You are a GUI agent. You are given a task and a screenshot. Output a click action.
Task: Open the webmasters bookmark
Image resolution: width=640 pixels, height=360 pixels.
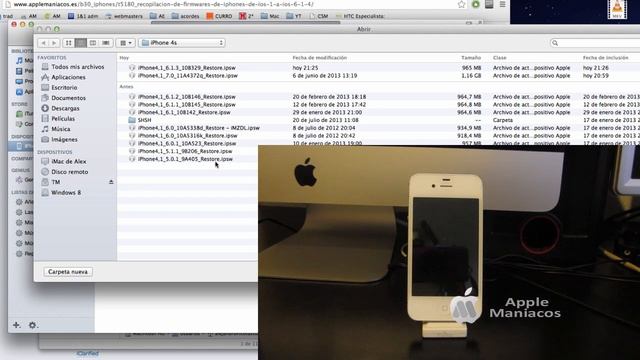pos(124,16)
